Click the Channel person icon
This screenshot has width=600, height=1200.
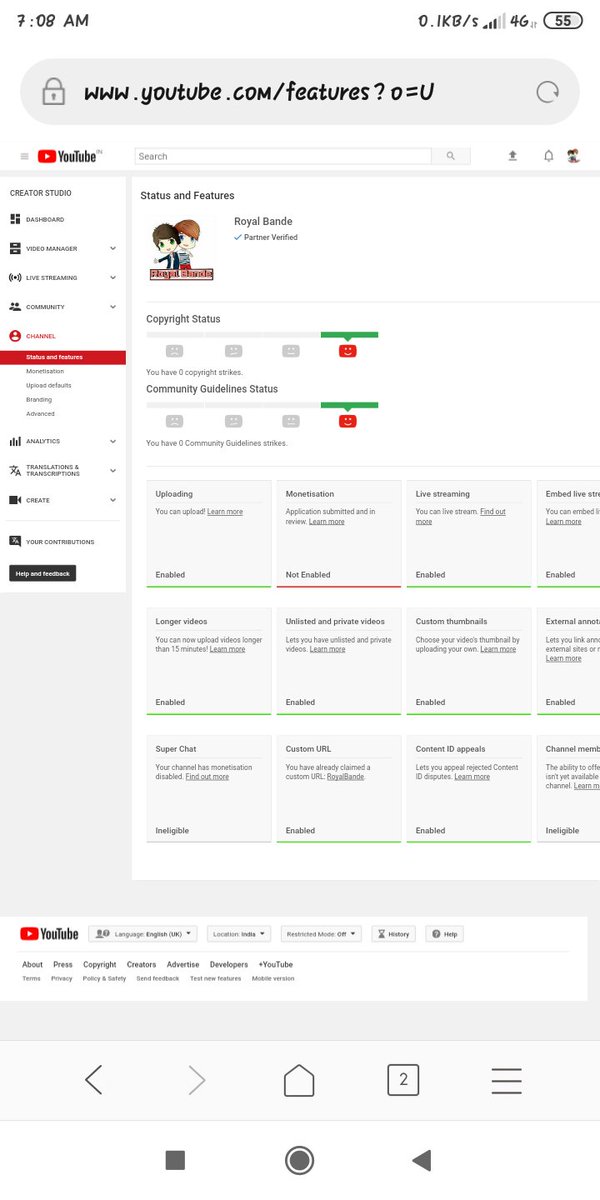point(15,336)
